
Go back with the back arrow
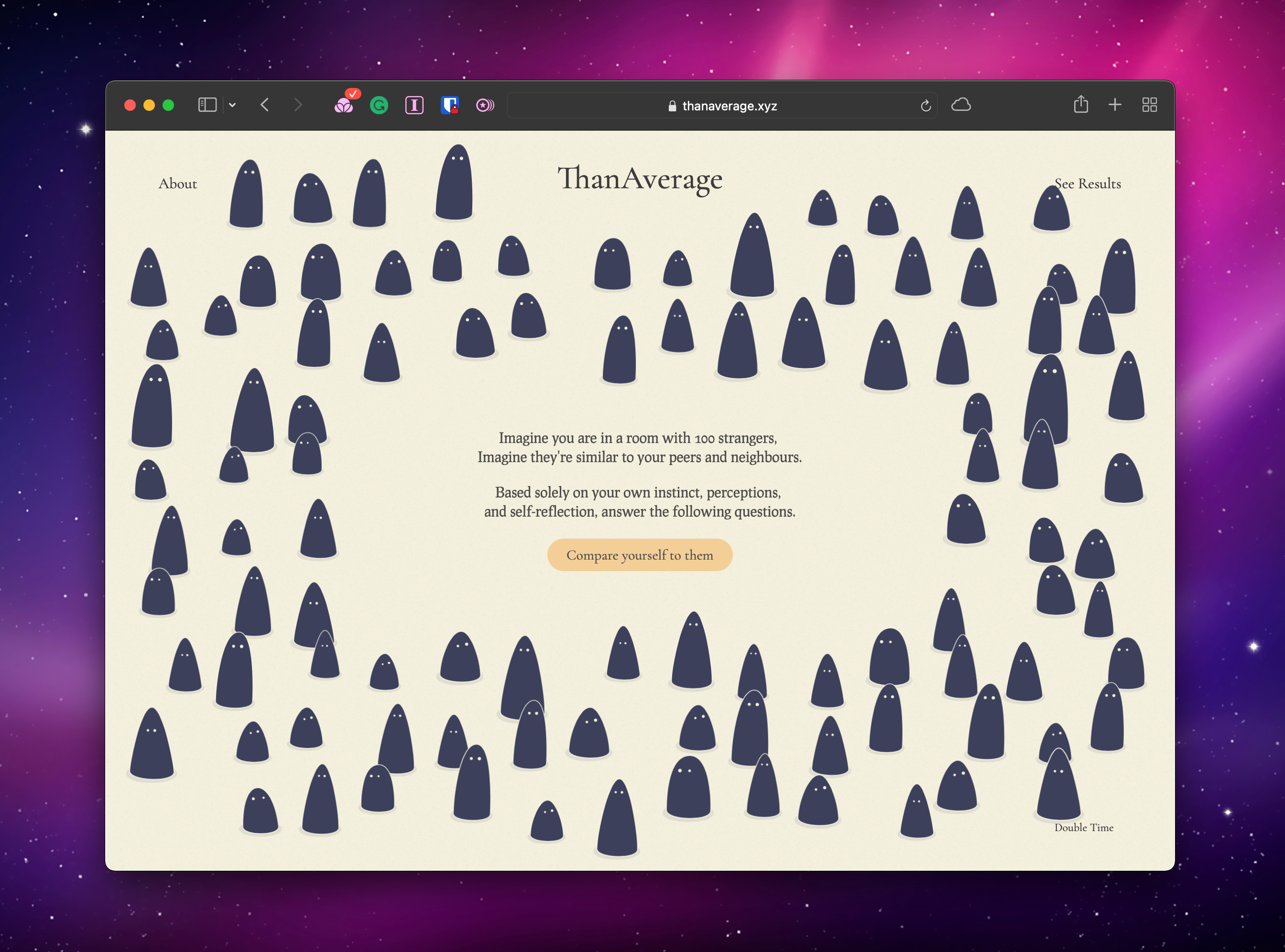265,105
